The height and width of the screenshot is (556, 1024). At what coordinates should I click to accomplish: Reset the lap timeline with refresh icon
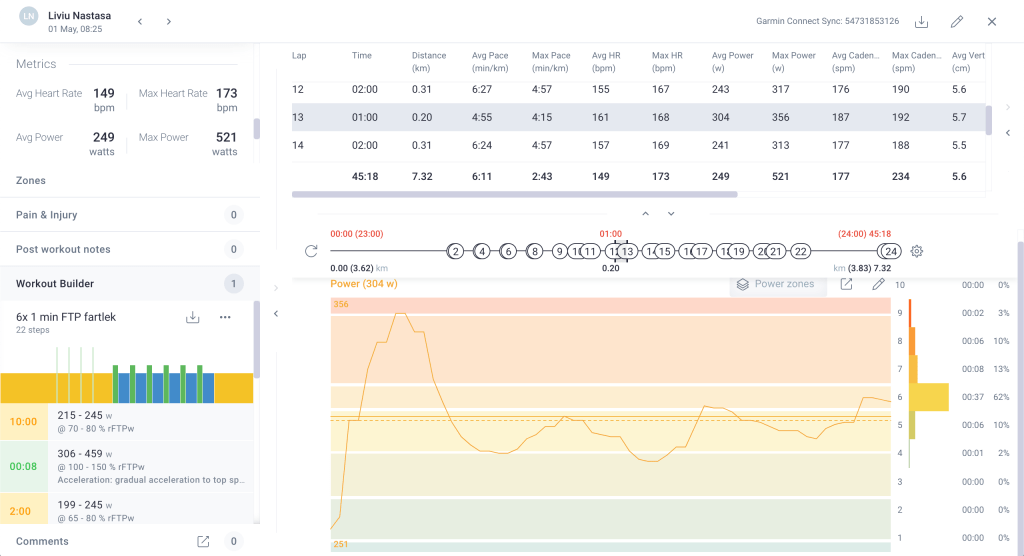coord(311,251)
